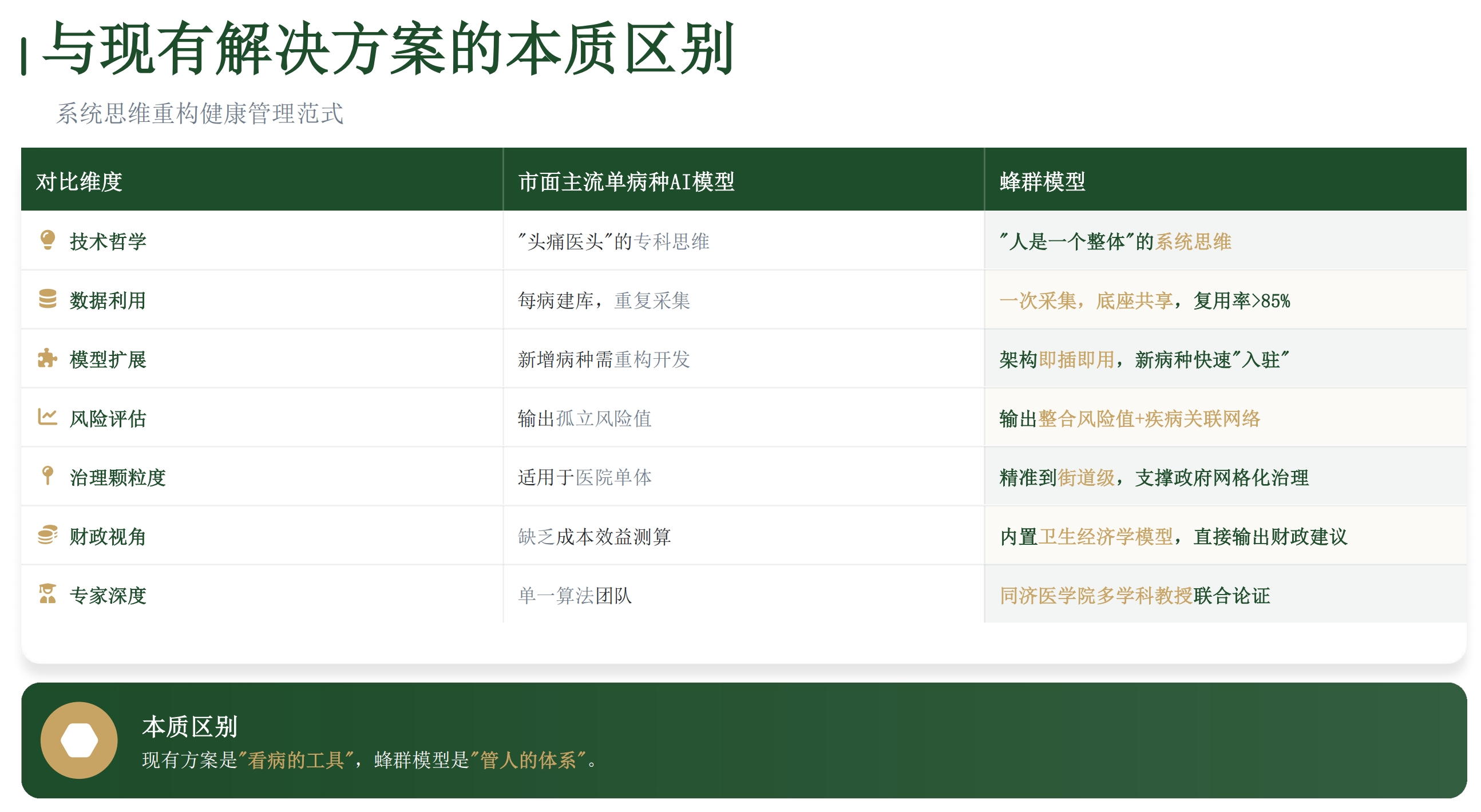Select the 蜂群模型 column header
Image resolution: width=1481 pixels, height=812 pixels.
(x=1042, y=183)
